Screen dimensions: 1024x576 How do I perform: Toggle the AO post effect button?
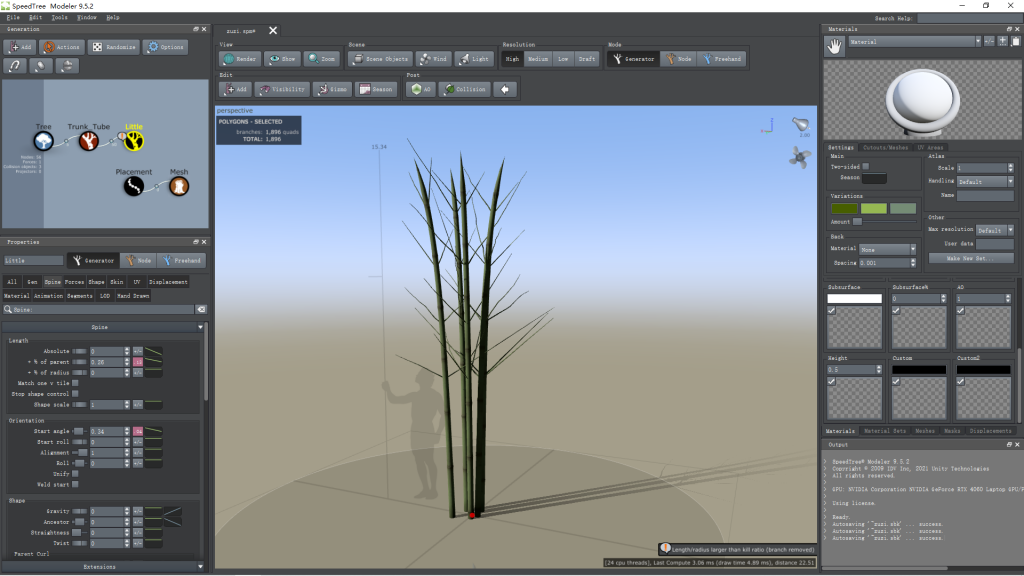(421, 89)
